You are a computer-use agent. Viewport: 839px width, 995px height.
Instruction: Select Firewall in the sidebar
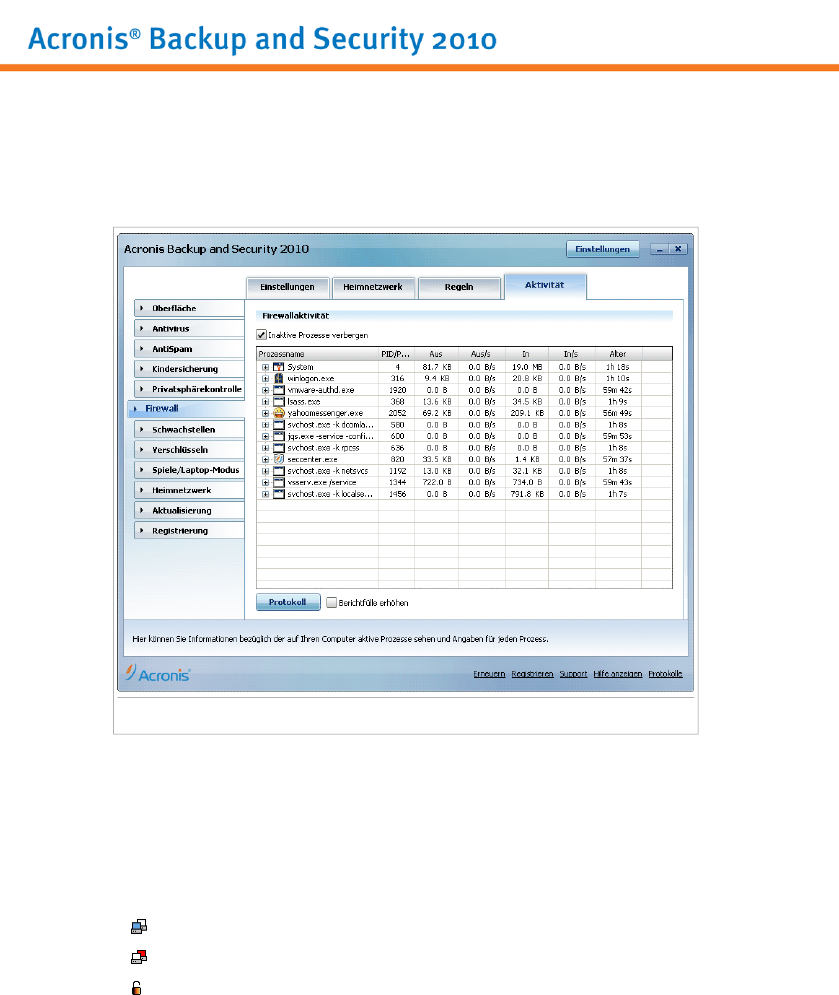coord(186,409)
